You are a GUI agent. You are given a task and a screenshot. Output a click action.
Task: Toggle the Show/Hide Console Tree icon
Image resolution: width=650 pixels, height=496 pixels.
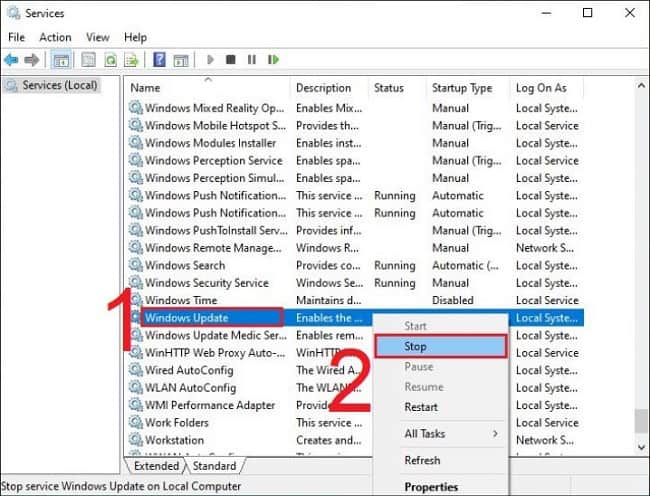pyautogui.click(x=62, y=60)
